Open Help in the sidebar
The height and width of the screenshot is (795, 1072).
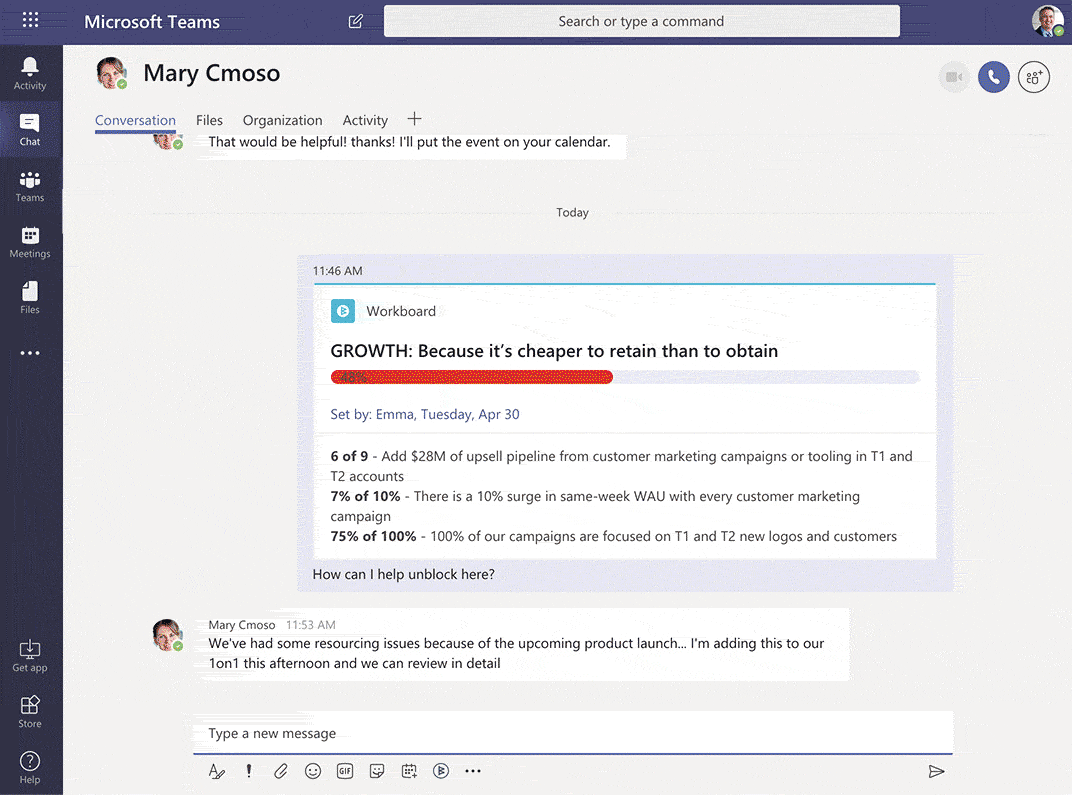[x=30, y=768]
